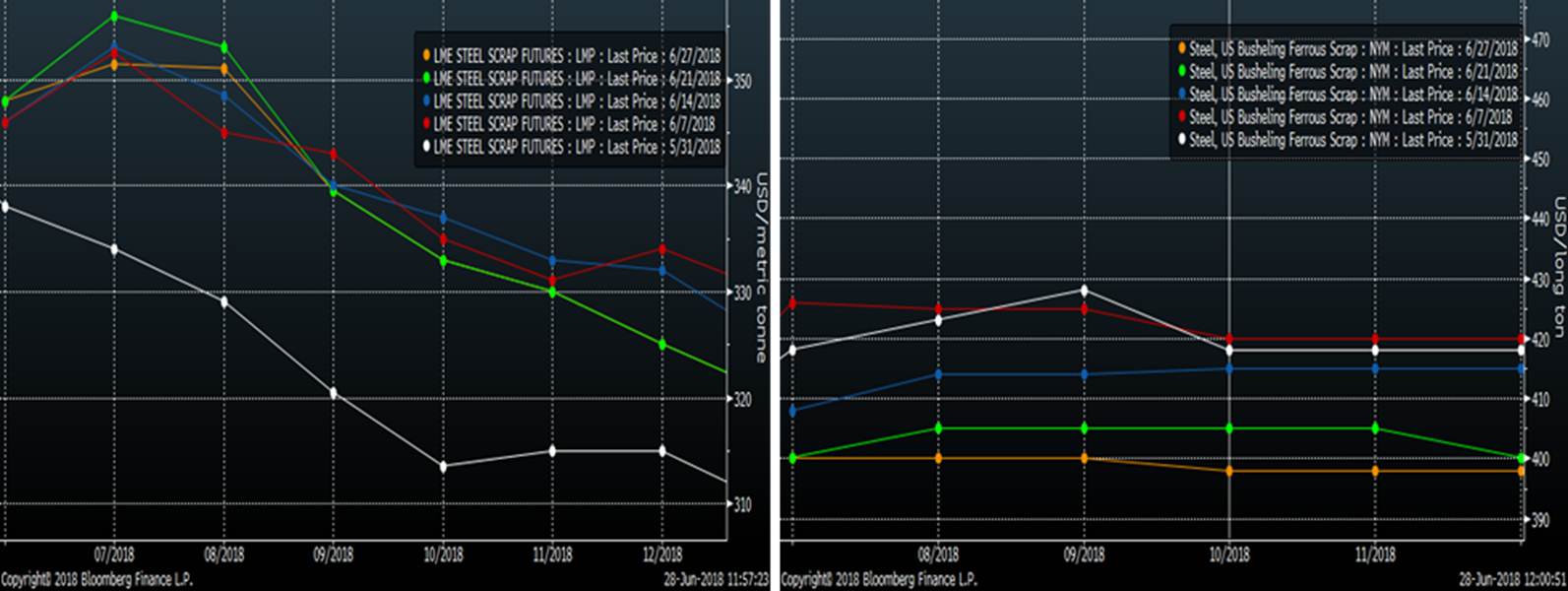Click the orange legend dot for LME 6/27/2018
Viewport: 1568px width, 591px height.
[426, 56]
